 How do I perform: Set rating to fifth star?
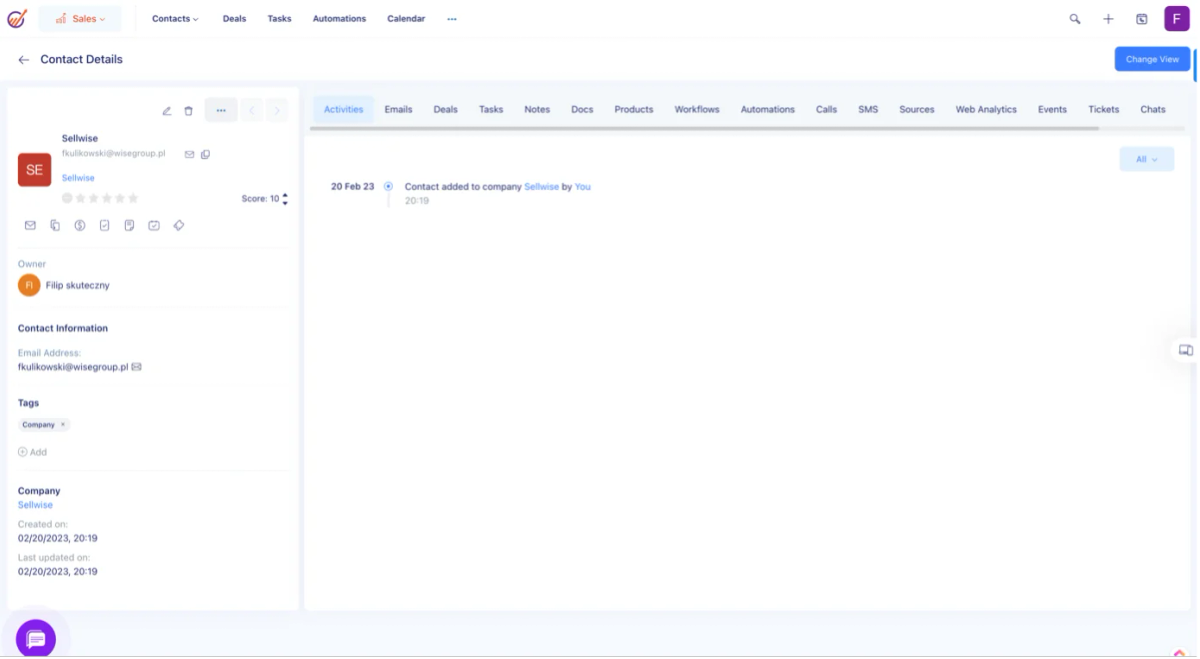[x=133, y=198]
